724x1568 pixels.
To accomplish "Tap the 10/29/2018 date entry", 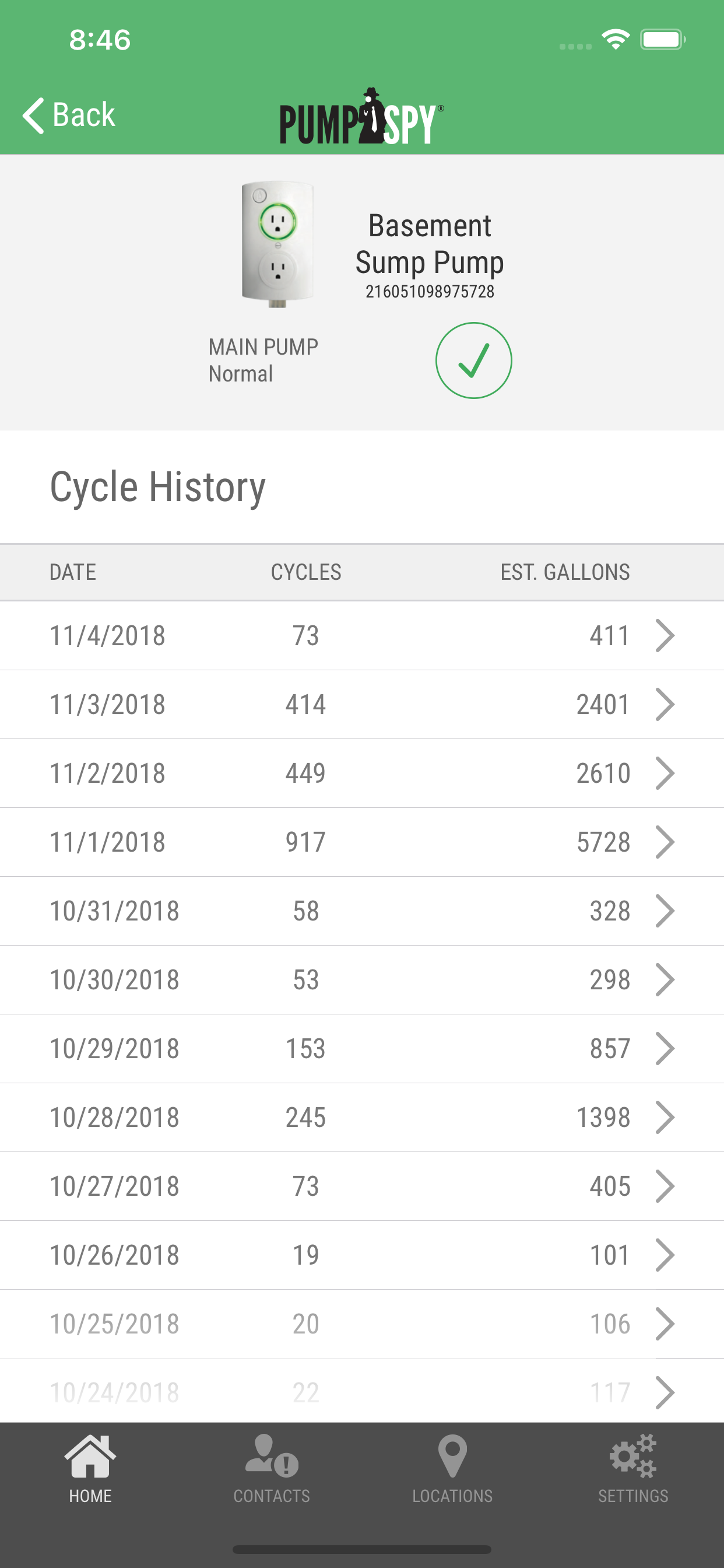I will 114,1048.
